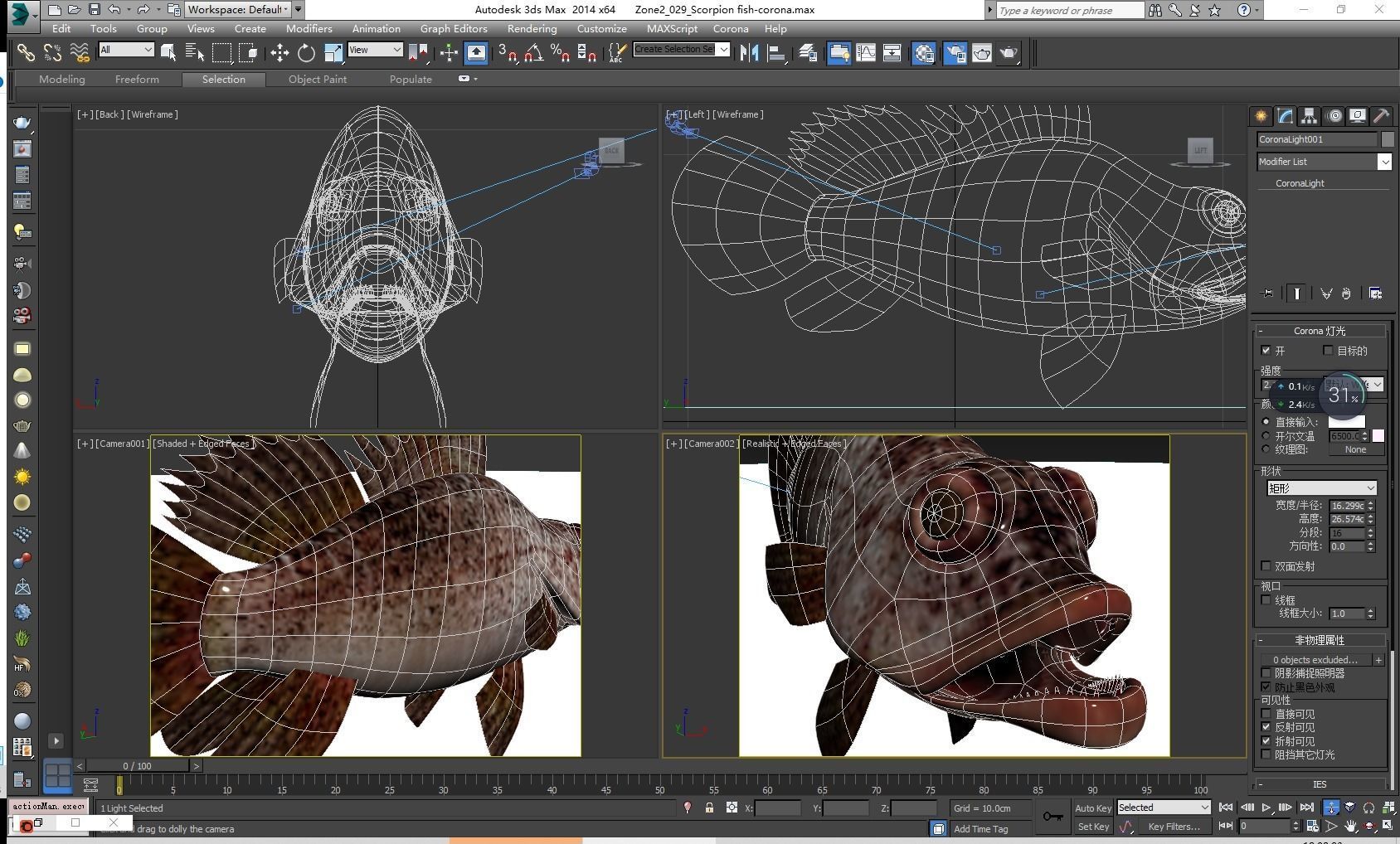1400x844 pixels.
Task: Click the Select by Name icon
Action: coord(195,53)
